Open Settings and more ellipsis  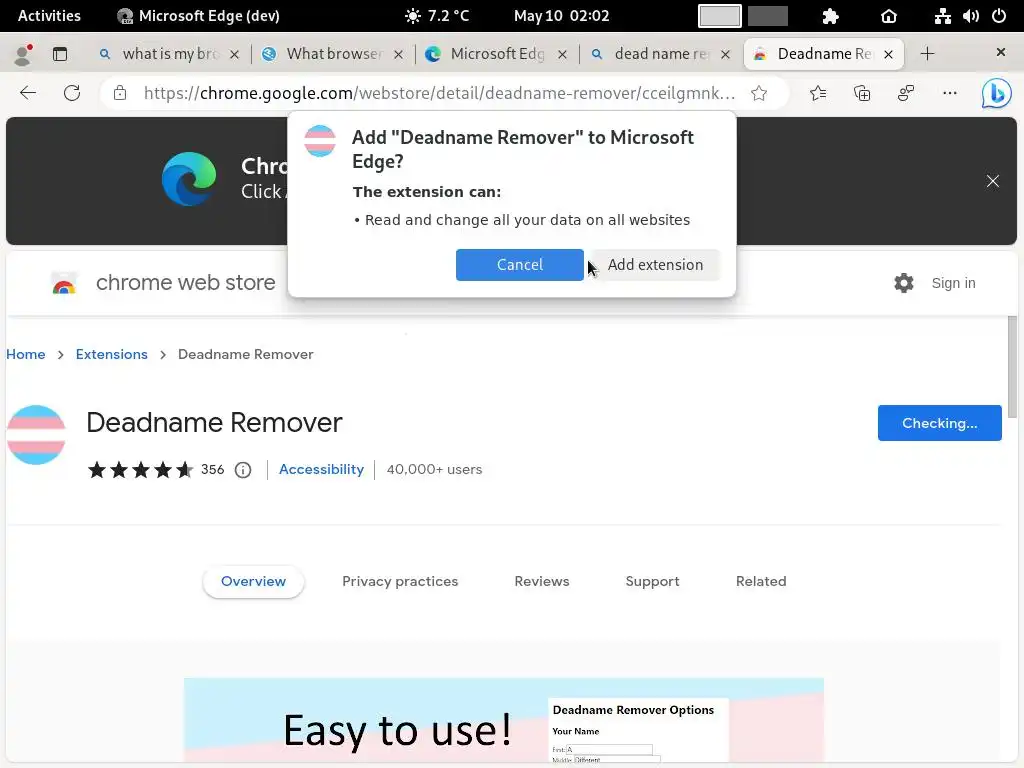click(950, 93)
